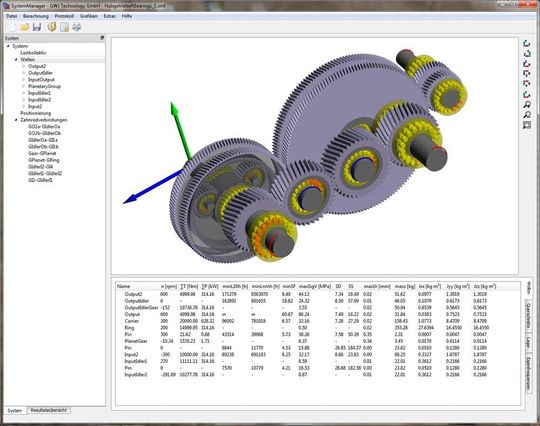Open the Berechnung menu
The height and width of the screenshot is (426, 540).
click(x=36, y=16)
